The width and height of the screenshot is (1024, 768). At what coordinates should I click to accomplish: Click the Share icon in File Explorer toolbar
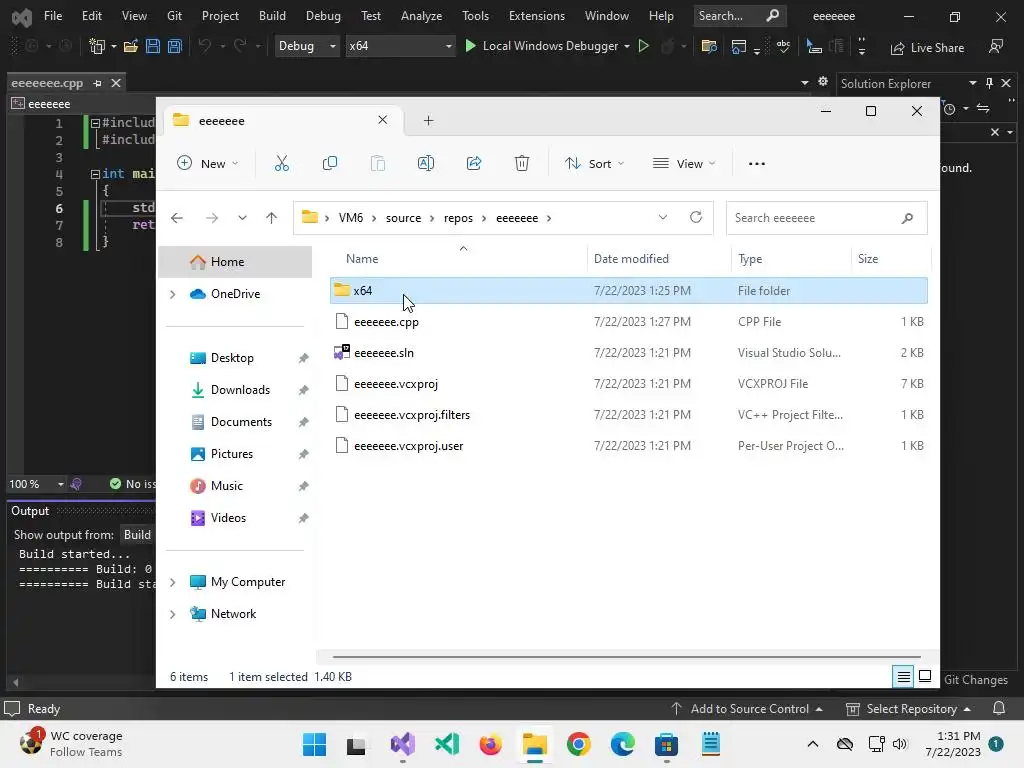[474, 163]
